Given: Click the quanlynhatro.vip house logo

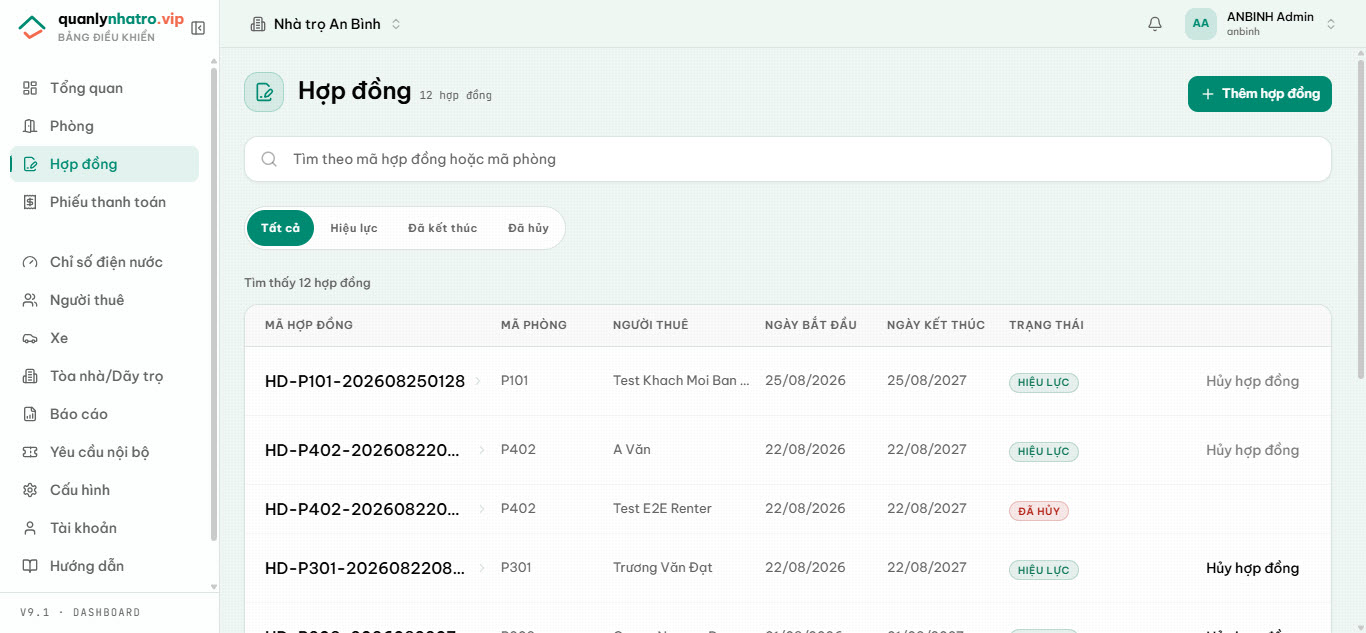Looking at the screenshot, I should pos(32,27).
